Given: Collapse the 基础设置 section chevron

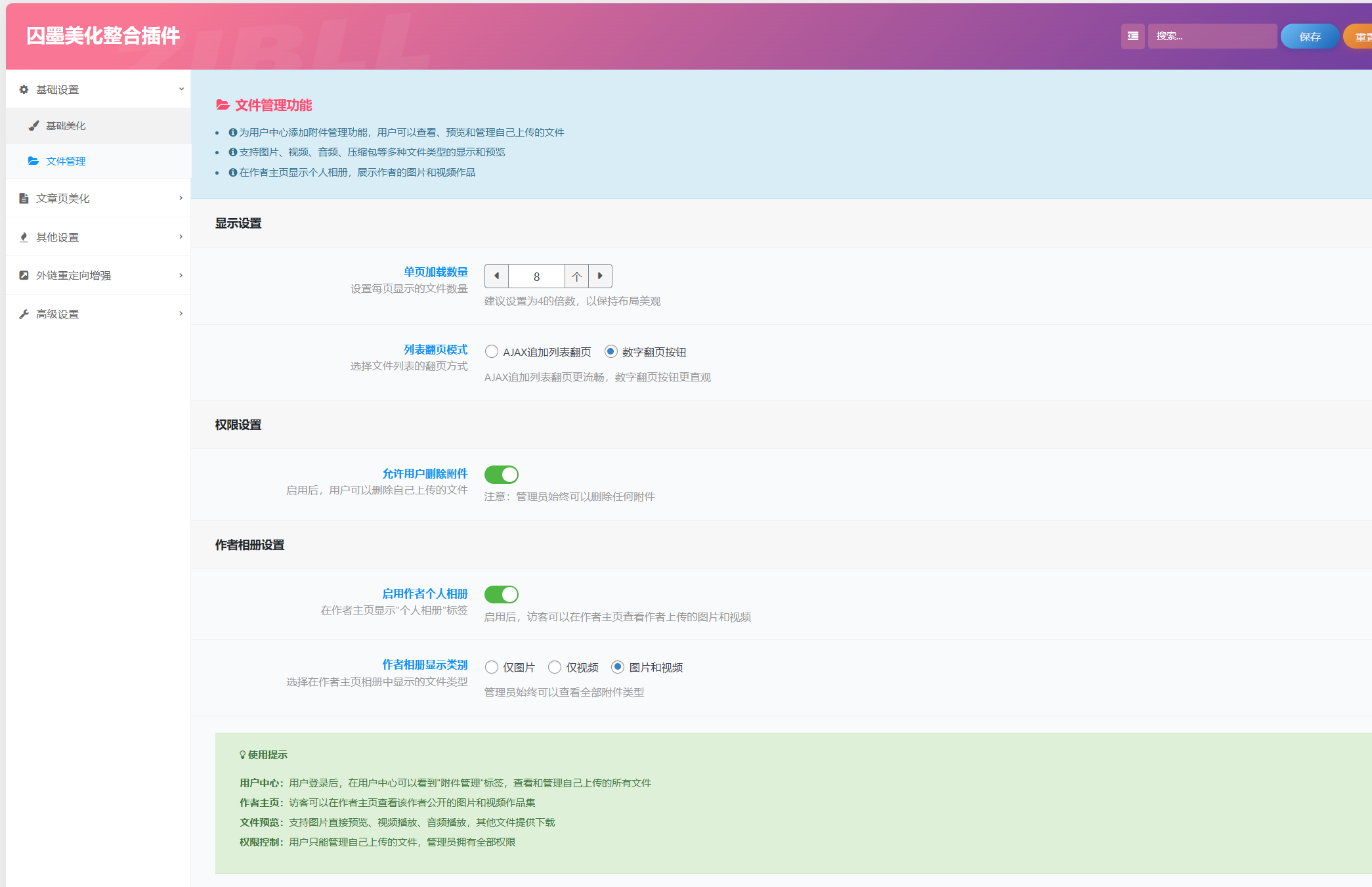Looking at the screenshot, I should click(x=181, y=89).
